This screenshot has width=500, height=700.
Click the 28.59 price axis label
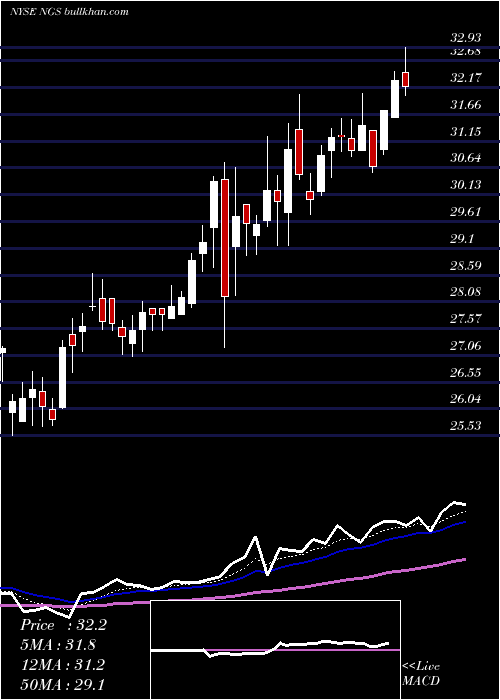click(466, 266)
